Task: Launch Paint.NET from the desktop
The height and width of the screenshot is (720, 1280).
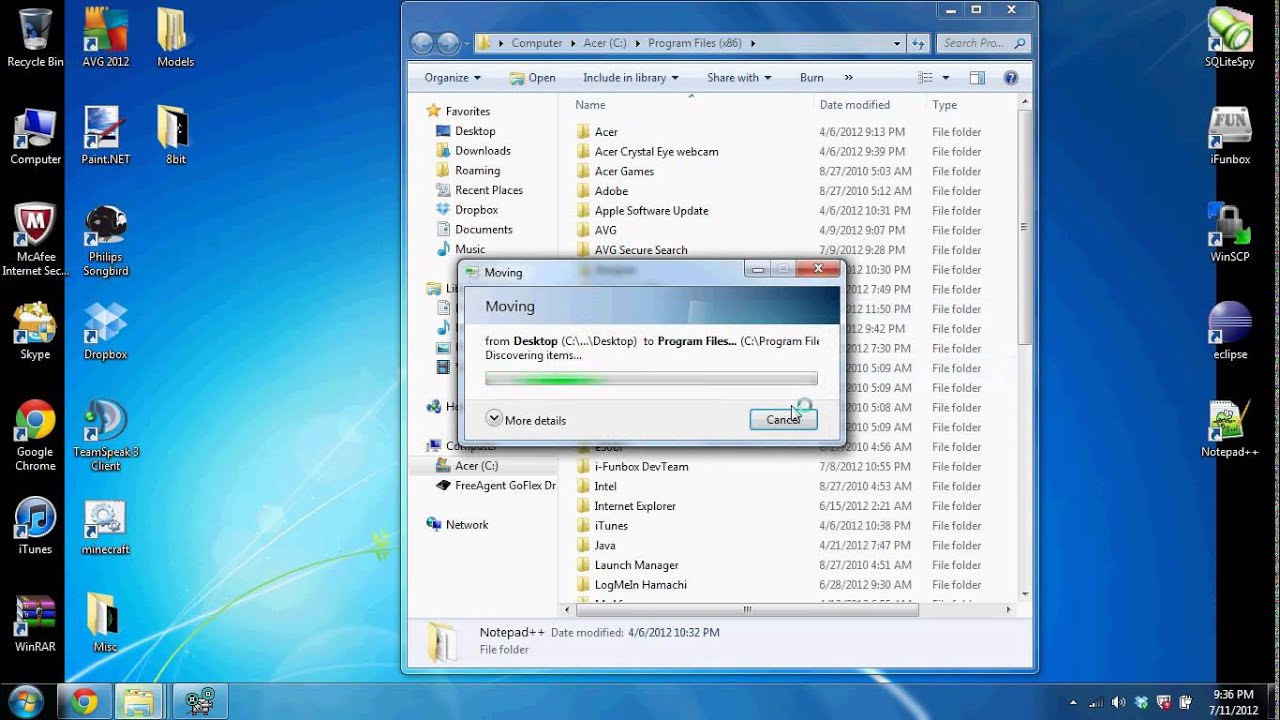Action: [x=106, y=136]
